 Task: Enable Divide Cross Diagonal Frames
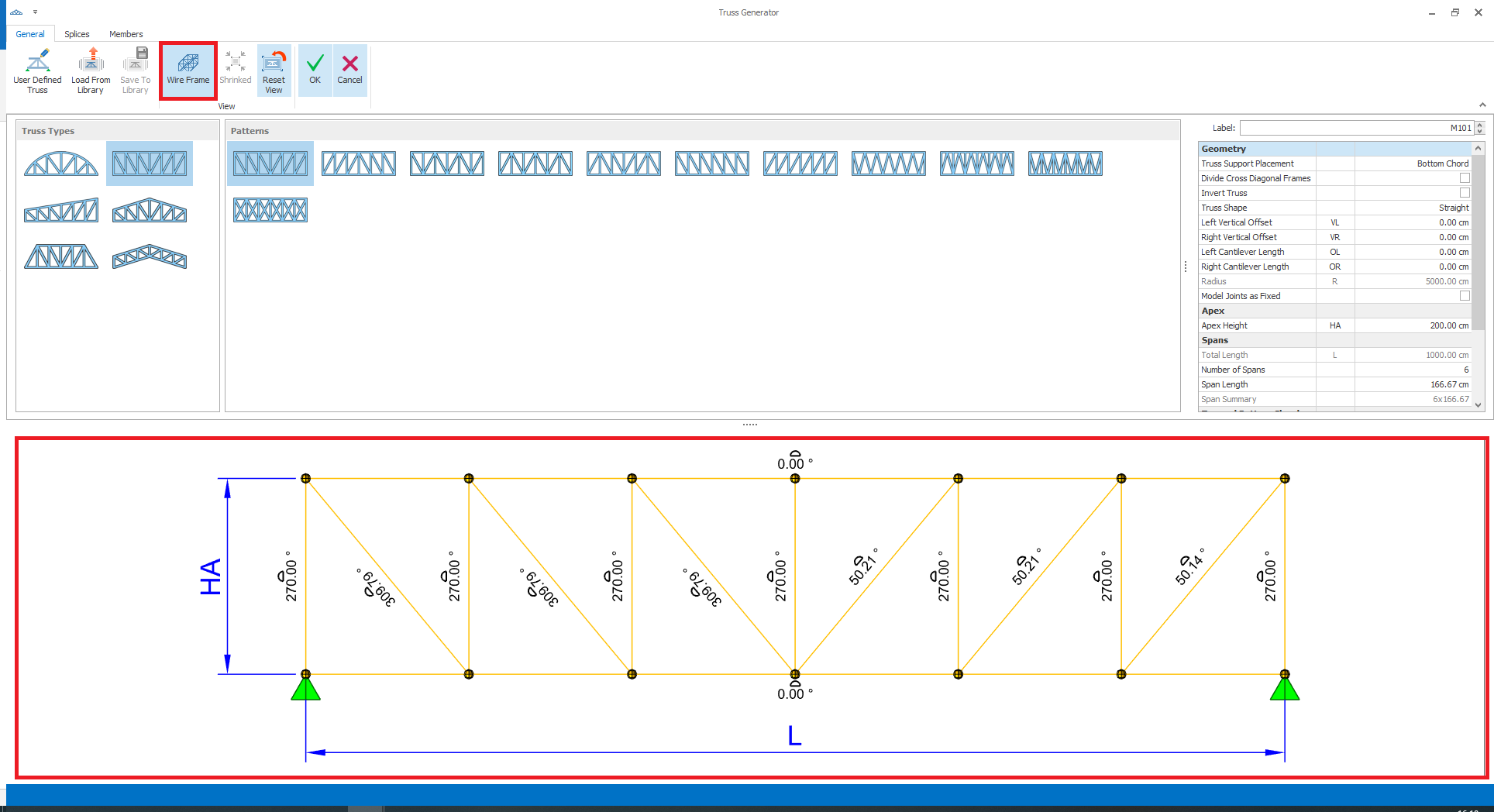(x=1464, y=177)
